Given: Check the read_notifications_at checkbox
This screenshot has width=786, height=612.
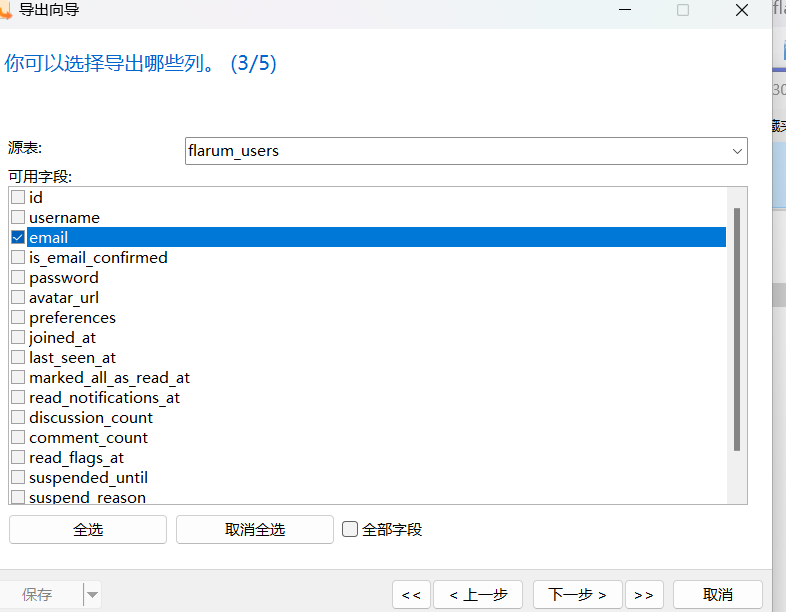Looking at the screenshot, I should [18, 397].
